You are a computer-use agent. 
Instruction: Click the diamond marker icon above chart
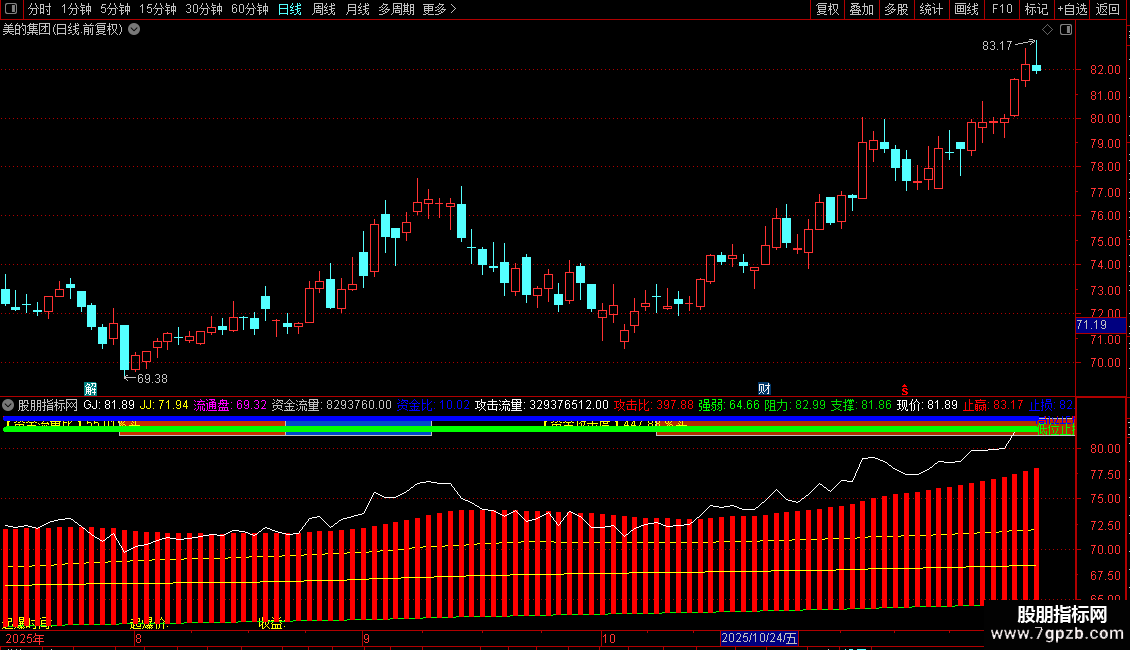pos(1048,30)
